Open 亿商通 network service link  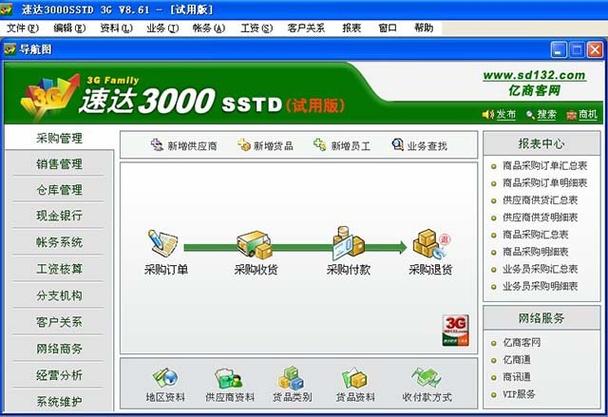click(516, 360)
